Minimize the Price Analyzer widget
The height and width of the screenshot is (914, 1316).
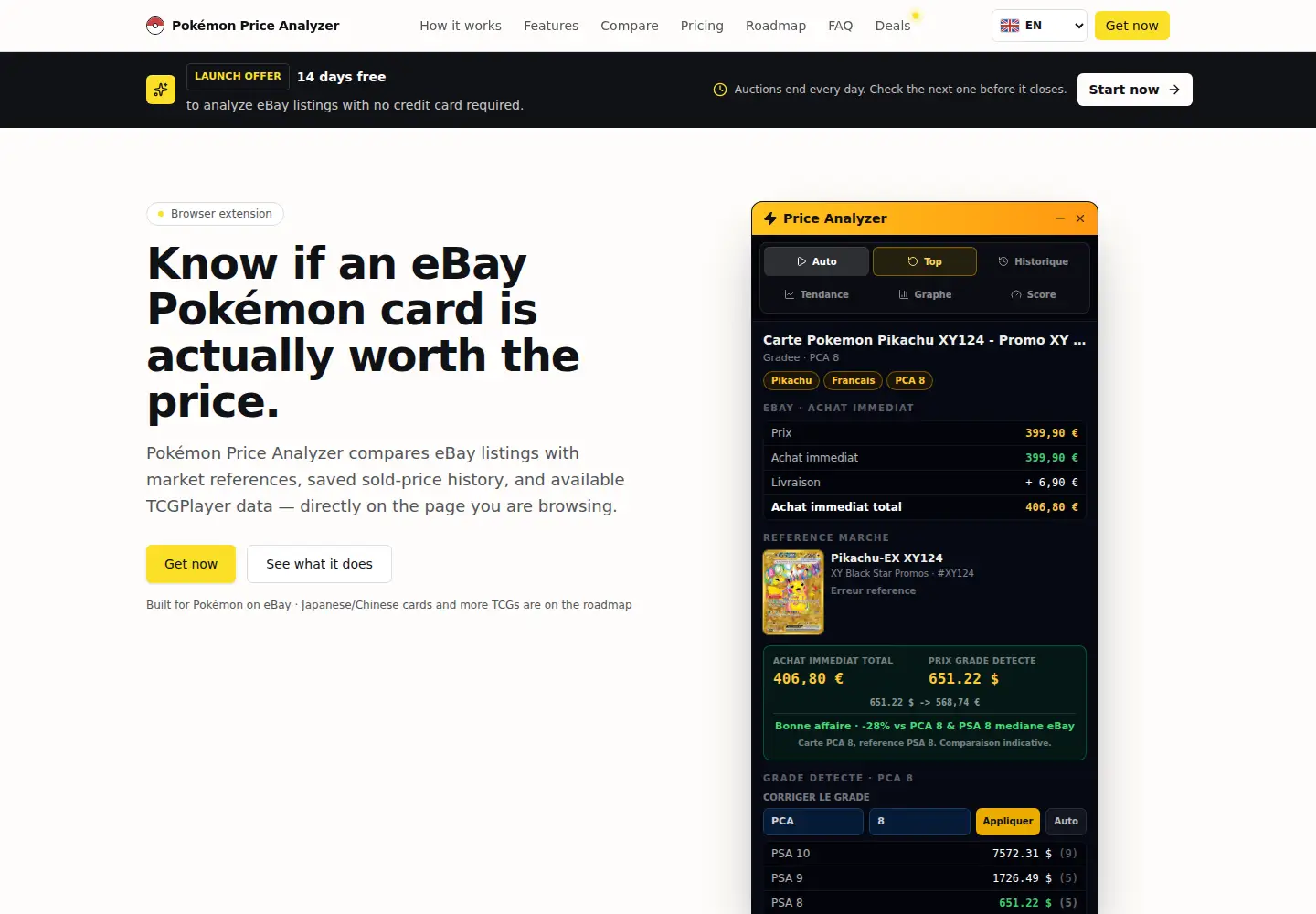(1060, 218)
